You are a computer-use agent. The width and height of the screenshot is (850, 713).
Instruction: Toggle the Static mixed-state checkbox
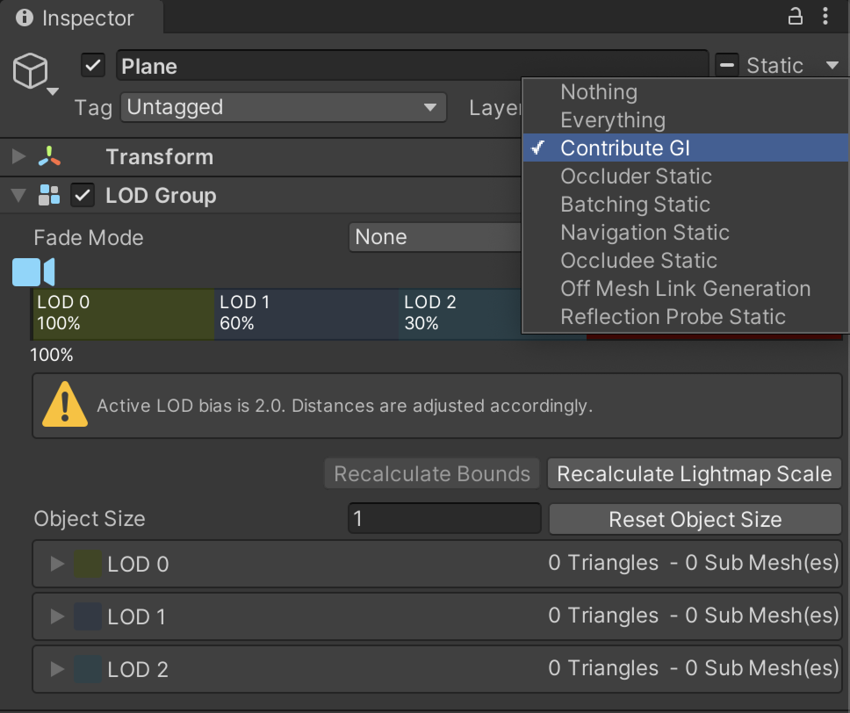[x=727, y=66]
